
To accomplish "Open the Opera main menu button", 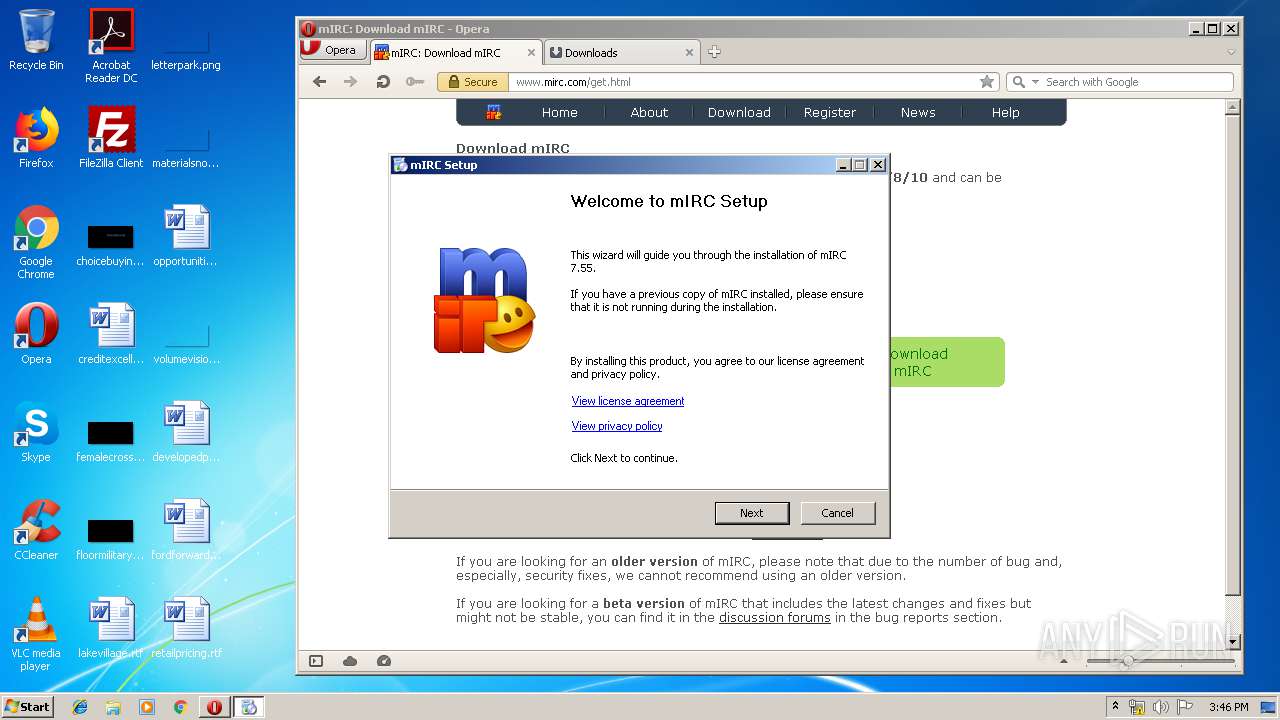I will tap(331, 50).
